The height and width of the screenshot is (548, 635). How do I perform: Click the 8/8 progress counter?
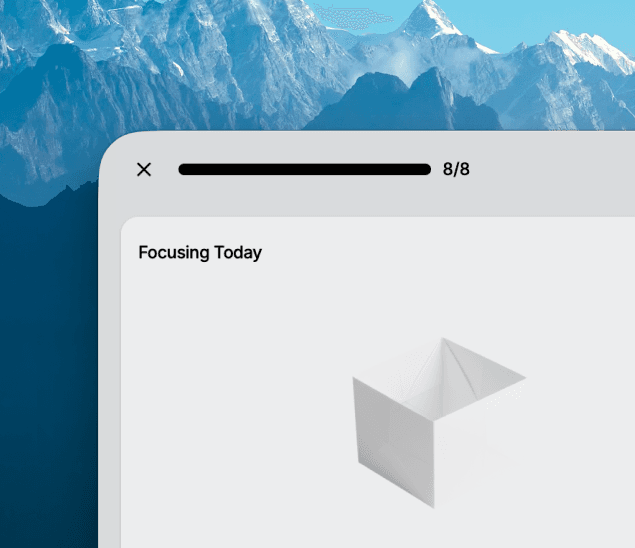pyautogui.click(x=456, y=169)
